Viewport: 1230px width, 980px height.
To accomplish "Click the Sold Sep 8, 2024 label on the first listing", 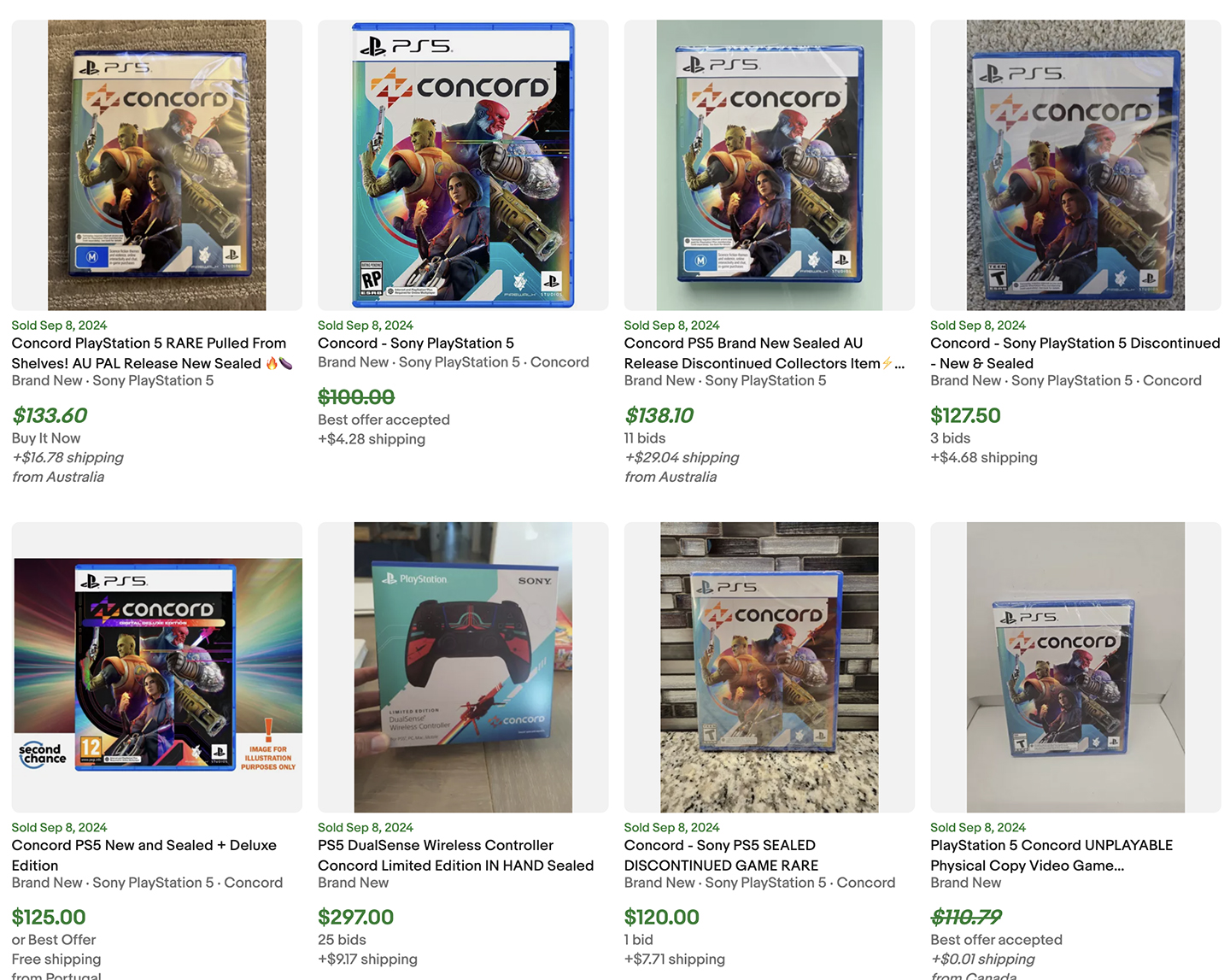I will point(59,325).
